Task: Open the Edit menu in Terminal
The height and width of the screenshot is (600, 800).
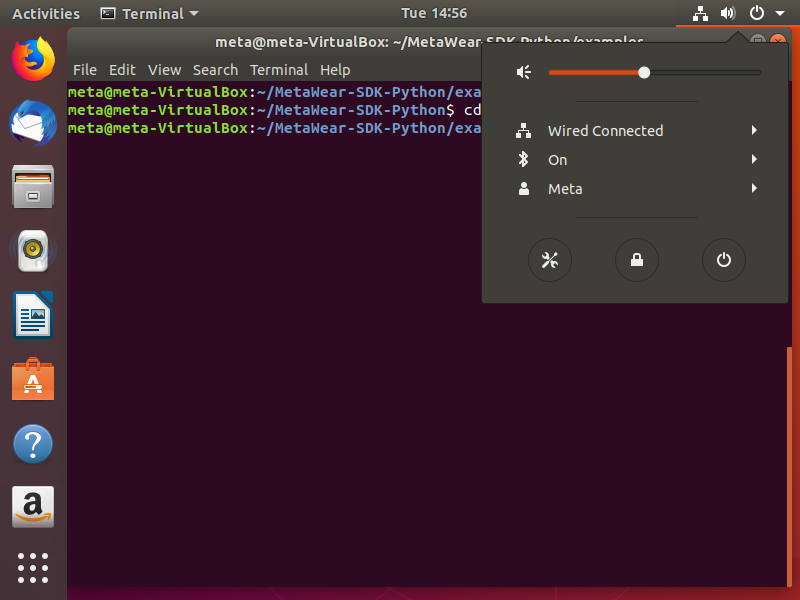Action: coord(122,70)
